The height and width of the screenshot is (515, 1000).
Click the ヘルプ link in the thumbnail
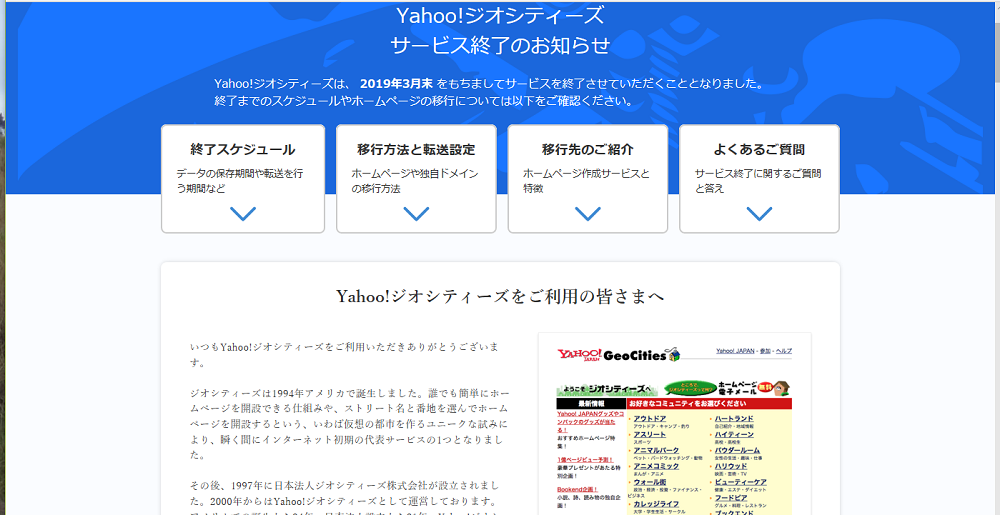784,351
